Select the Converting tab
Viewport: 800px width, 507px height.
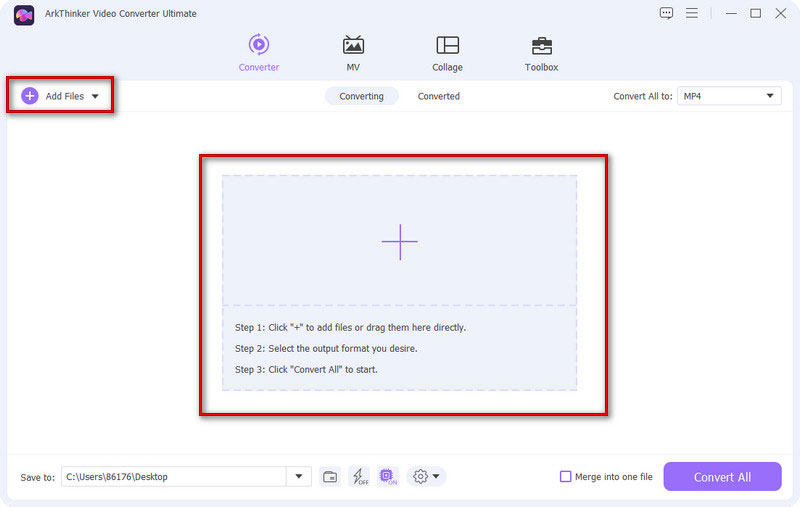tap(361, 96)
